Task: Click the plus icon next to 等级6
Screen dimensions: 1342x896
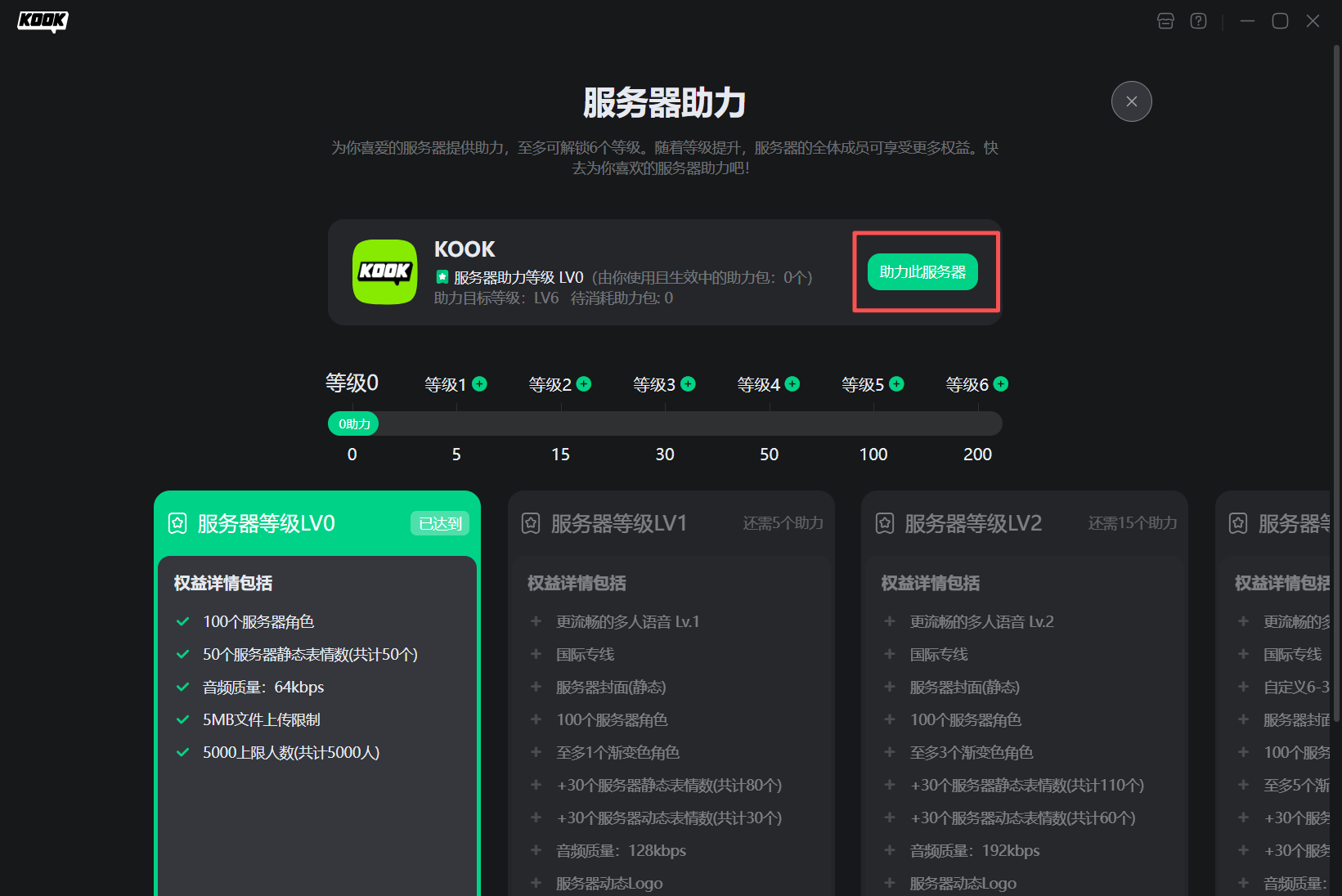Action: click(x=1001, y=384)
